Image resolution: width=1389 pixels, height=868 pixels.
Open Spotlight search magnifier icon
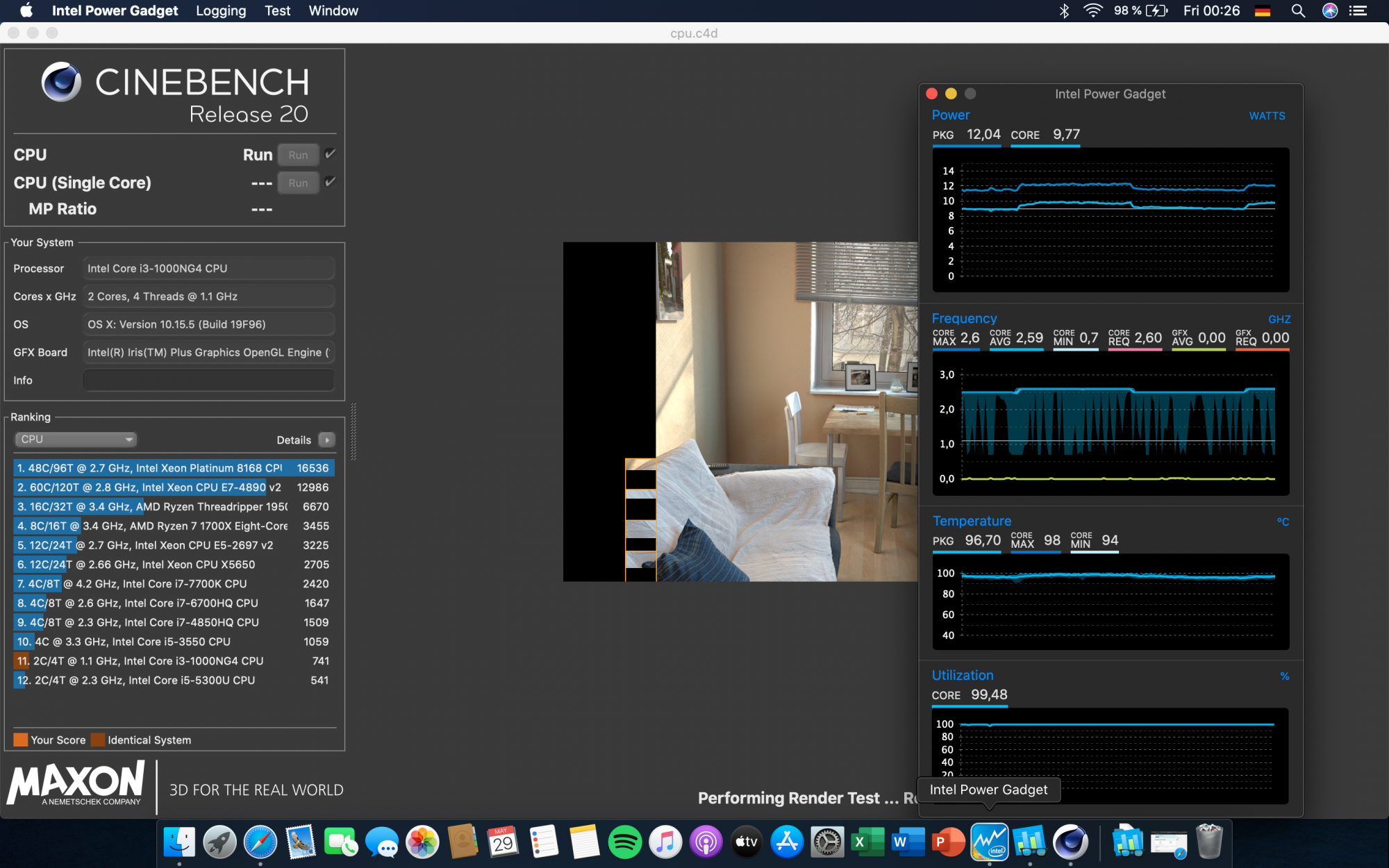[1297, 10]
